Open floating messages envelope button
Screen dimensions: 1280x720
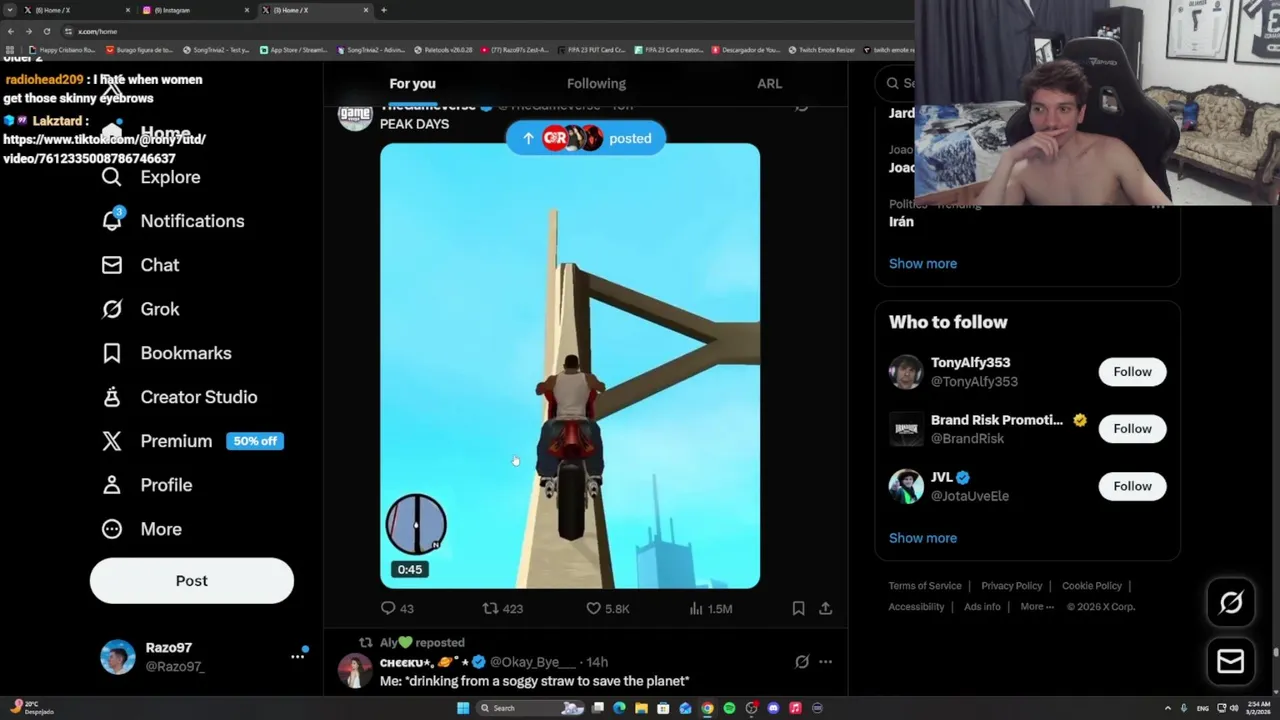1231,661
